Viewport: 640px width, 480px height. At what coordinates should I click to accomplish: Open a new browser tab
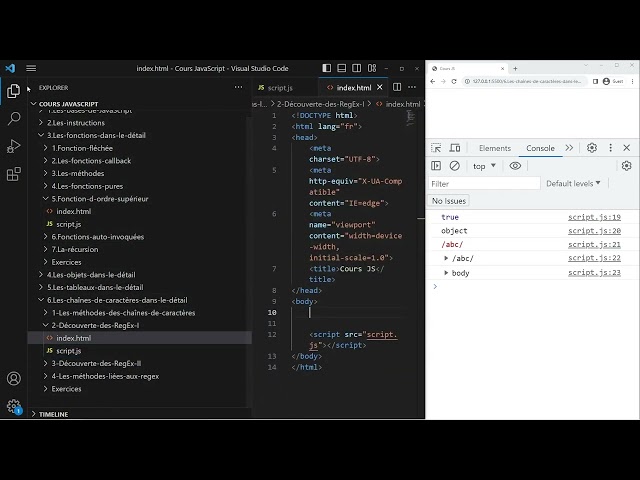tap(515, 69)
